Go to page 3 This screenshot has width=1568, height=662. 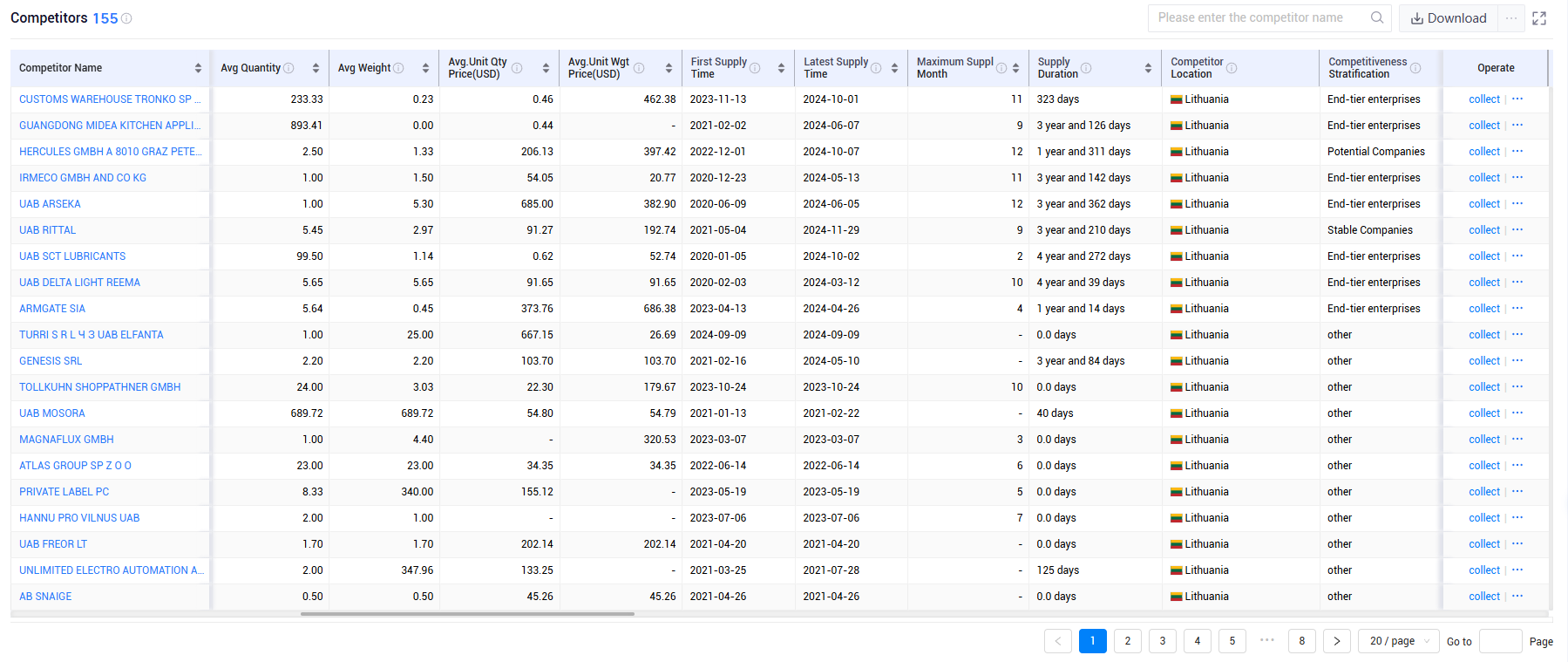[1163, 641]
